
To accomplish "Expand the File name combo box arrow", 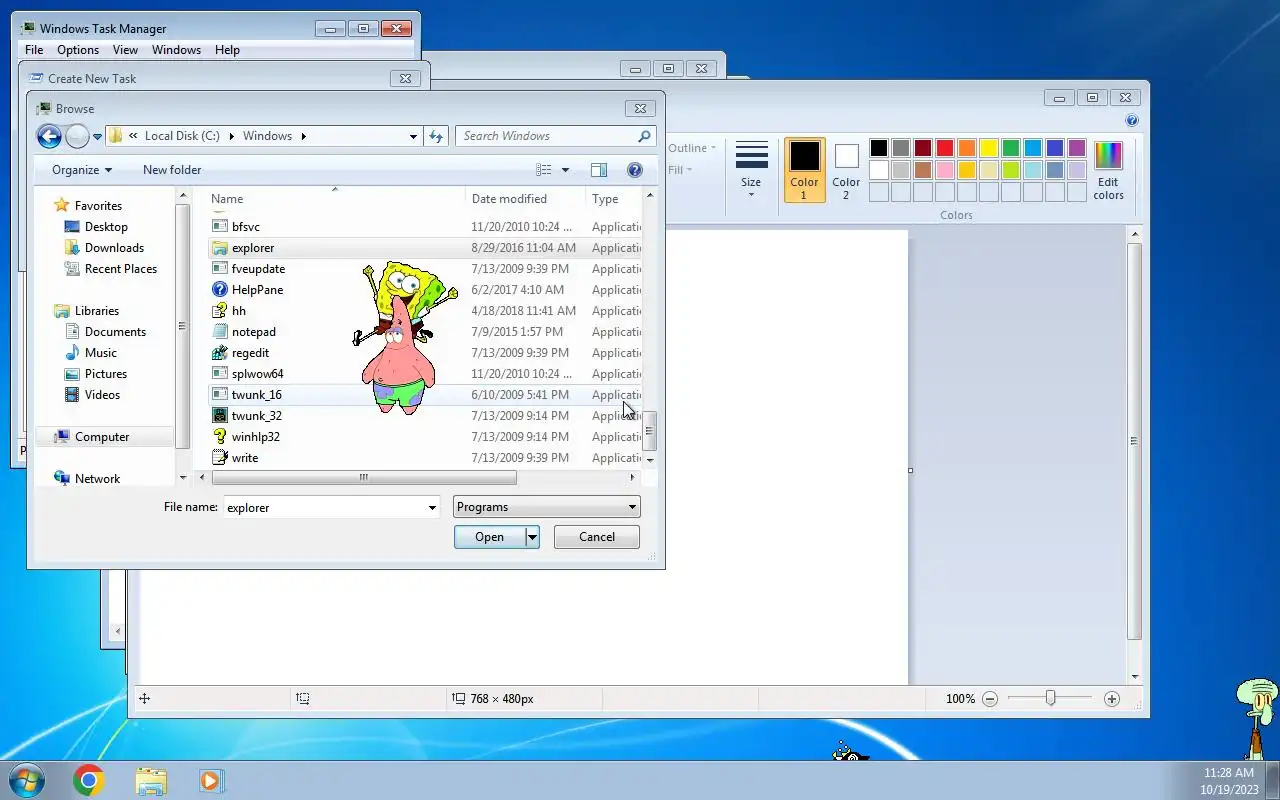I will click(432, 508).
